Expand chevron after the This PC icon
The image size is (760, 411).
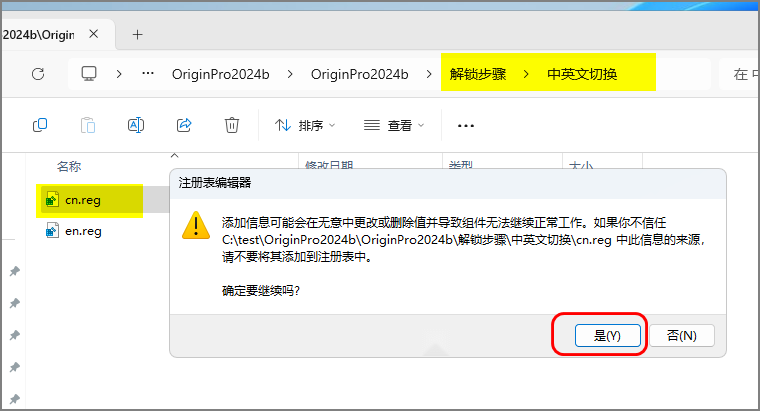pyautogui.click(x=119, y=74)
